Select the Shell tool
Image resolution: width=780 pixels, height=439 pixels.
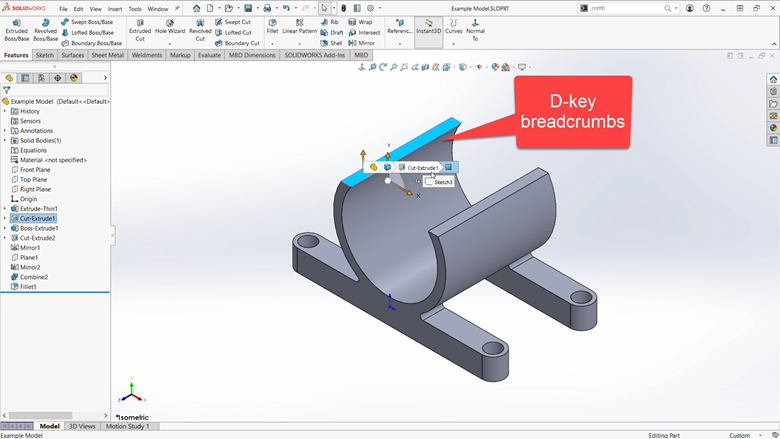click(x=331, y=43)
